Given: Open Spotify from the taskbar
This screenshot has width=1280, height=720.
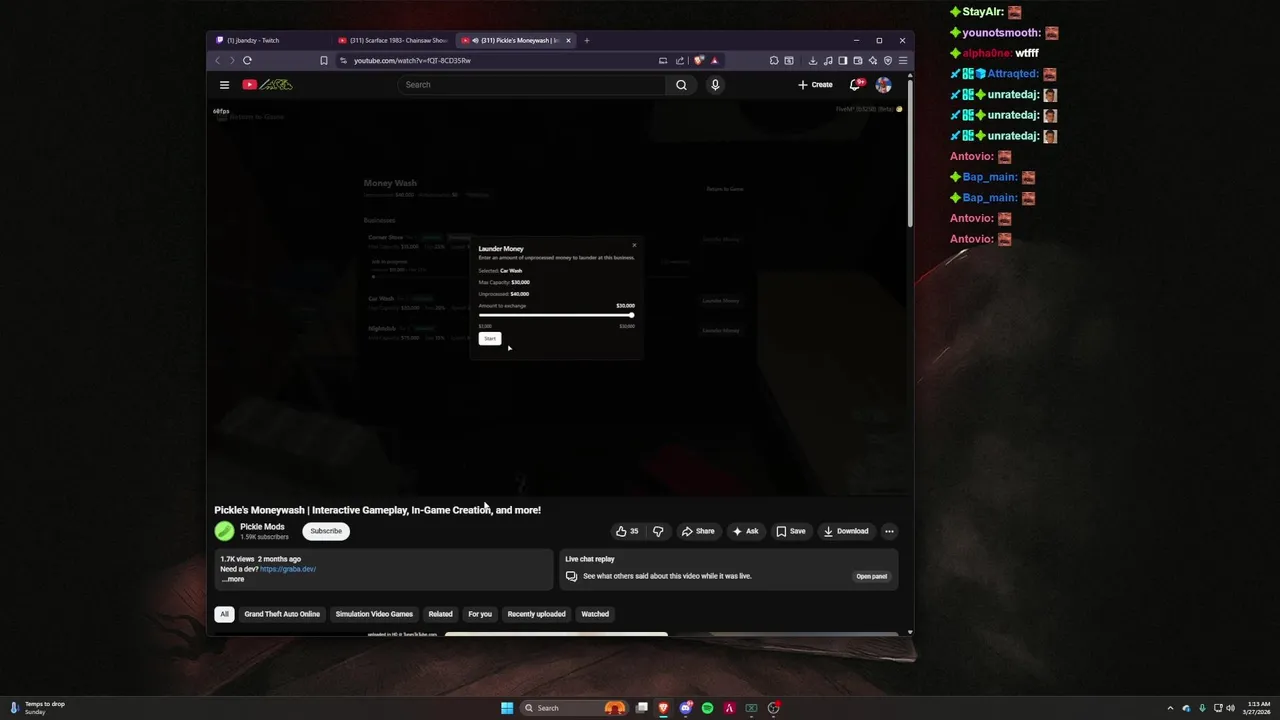Looking at the screenshot, I should click(707, 708).
